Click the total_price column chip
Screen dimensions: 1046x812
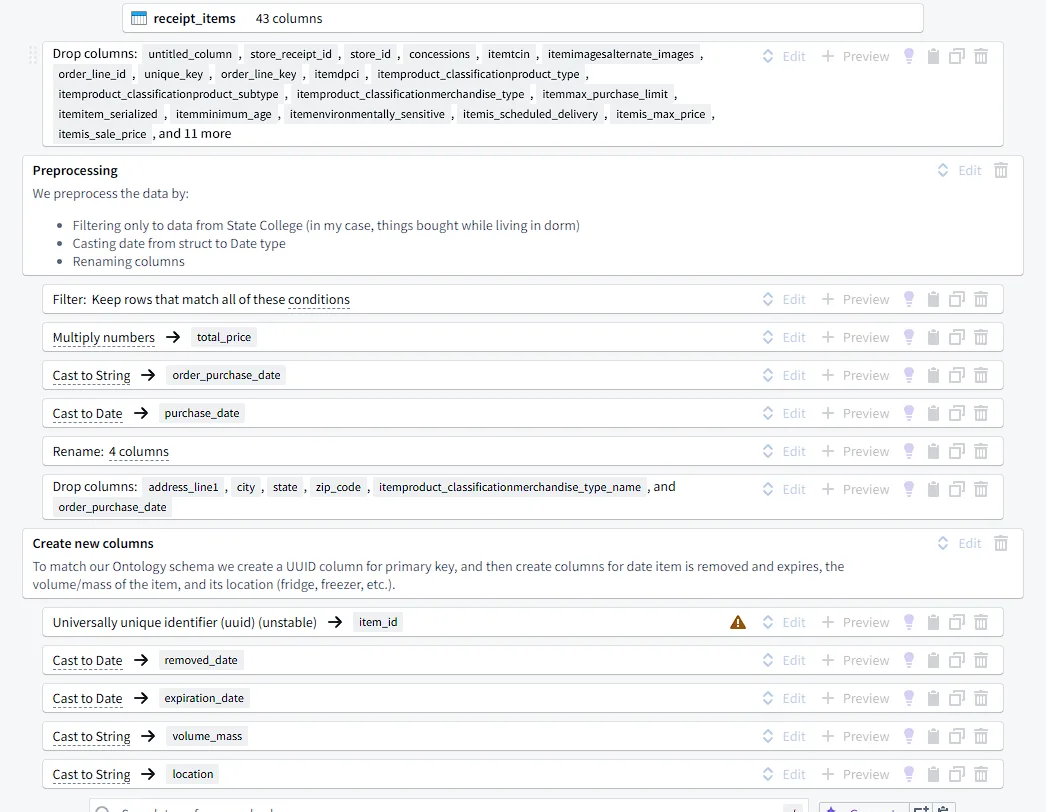click(223, 337)
